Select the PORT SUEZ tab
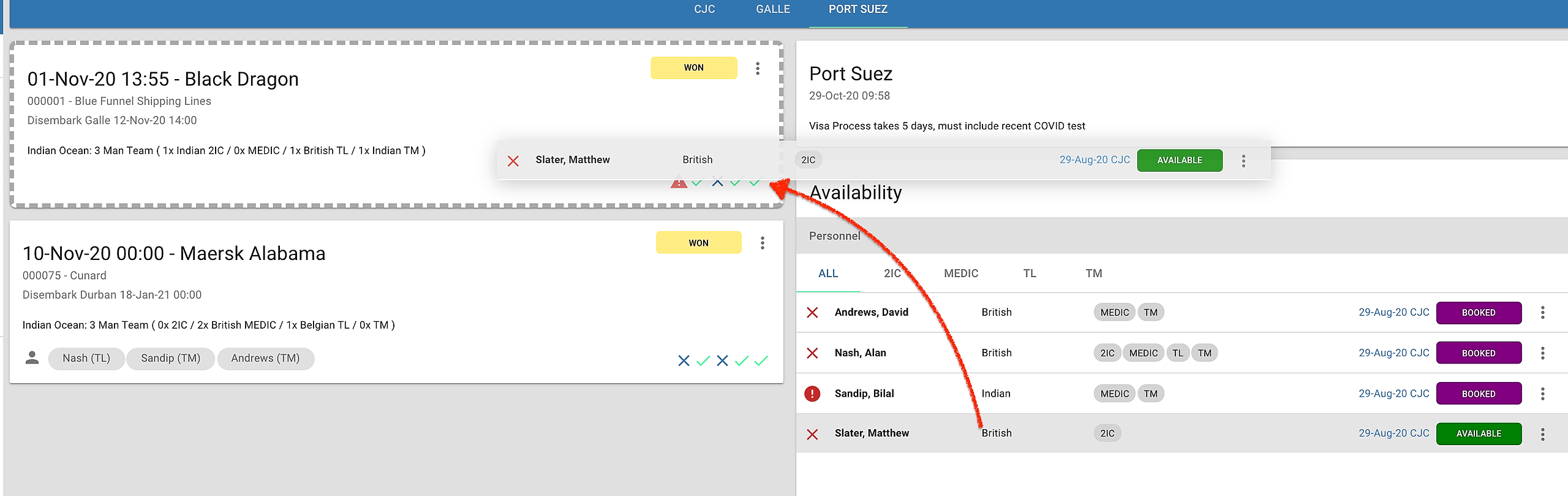 point(858,9)
